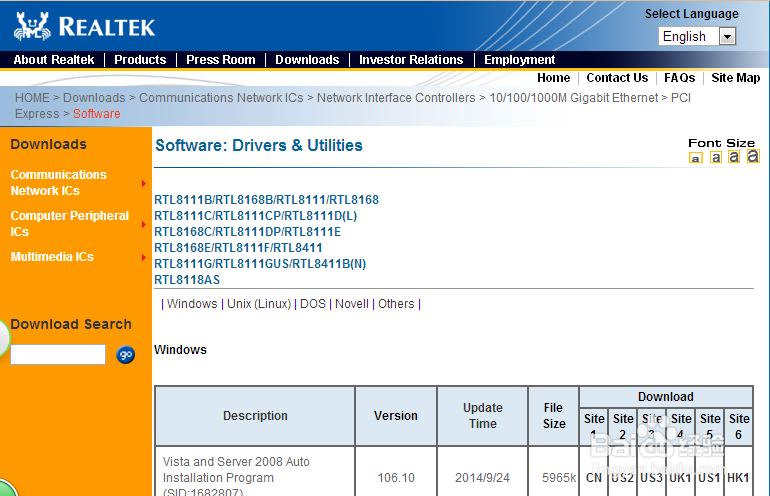Open RTL8168C/RTL8111DP/RTL8111E link

coord(248,232)
